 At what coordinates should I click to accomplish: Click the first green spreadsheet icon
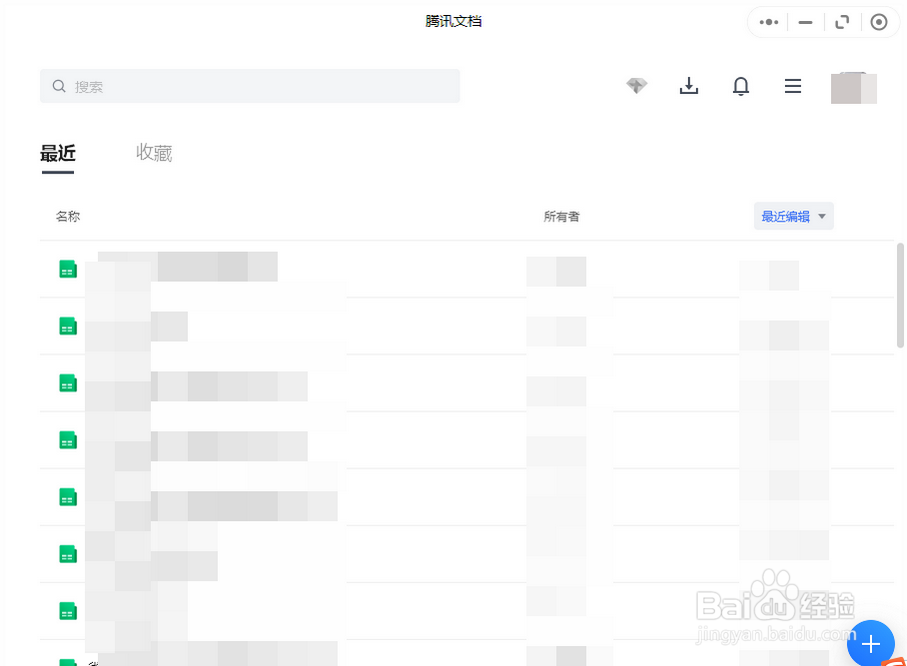(x=67, y=267)
